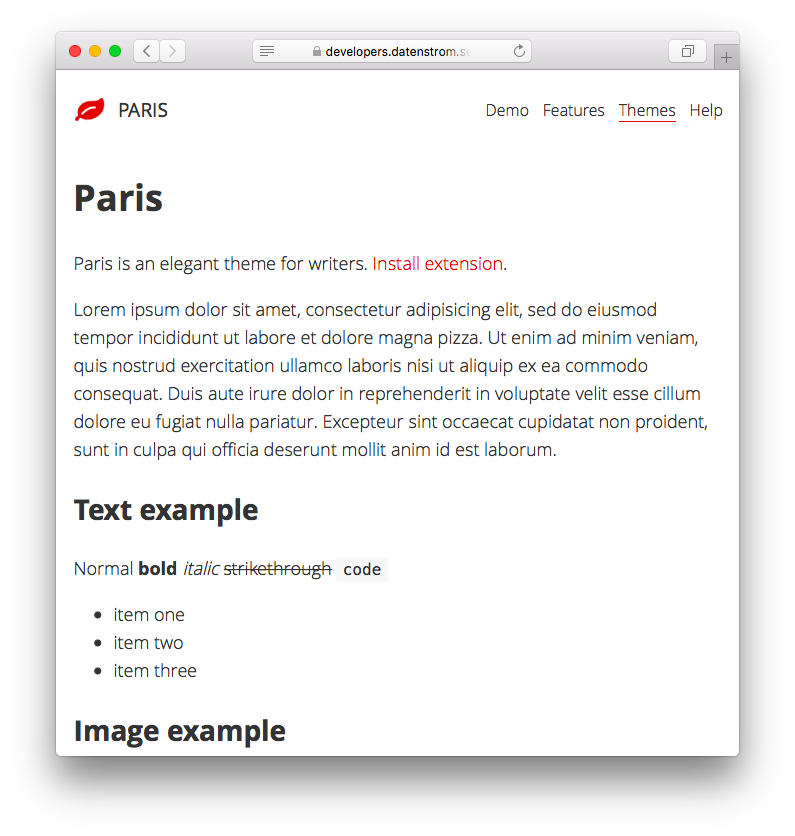Screen dimensions: 795x836
Task: Click the developers.datenstrom address field
Action: [396, 51]
